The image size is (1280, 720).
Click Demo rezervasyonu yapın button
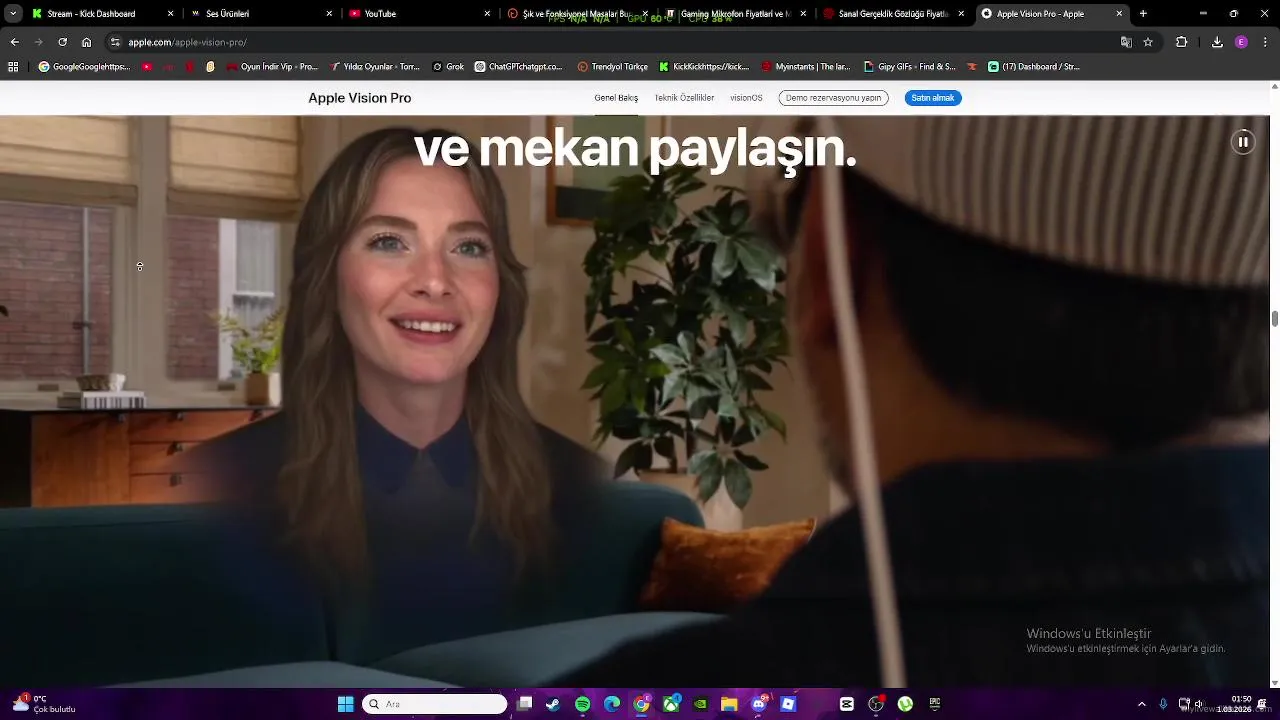click(x=833, y=98)
